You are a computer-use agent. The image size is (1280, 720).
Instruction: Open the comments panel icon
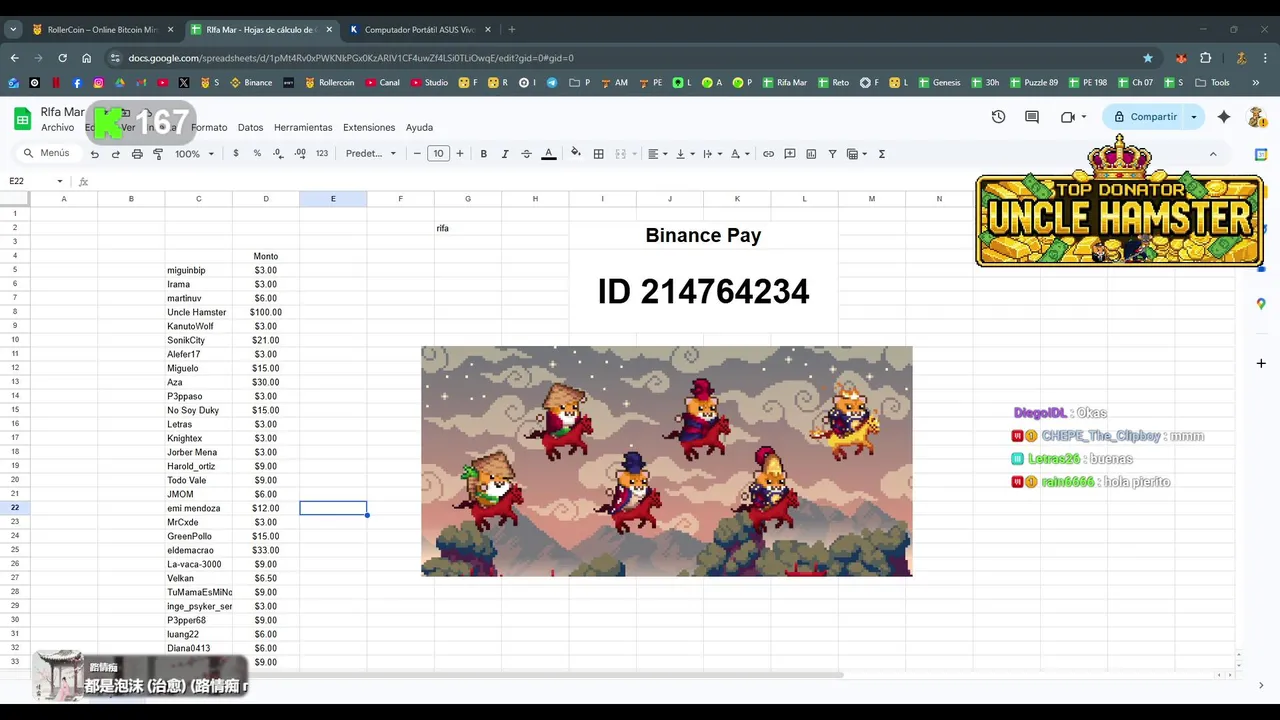1032,117
